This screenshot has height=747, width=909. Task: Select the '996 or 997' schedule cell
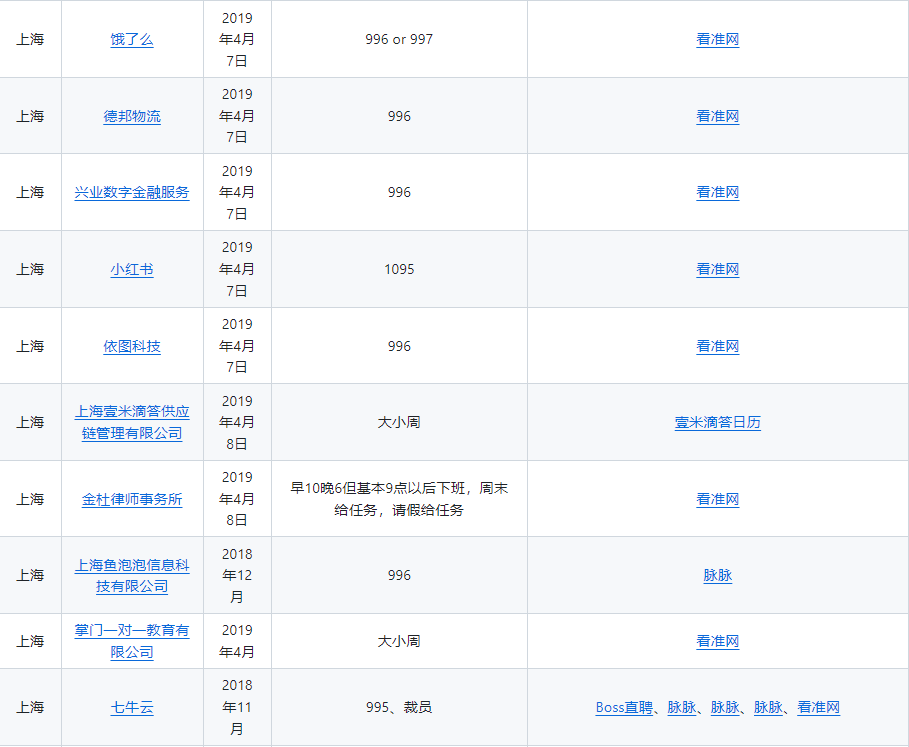coord(399,39)
